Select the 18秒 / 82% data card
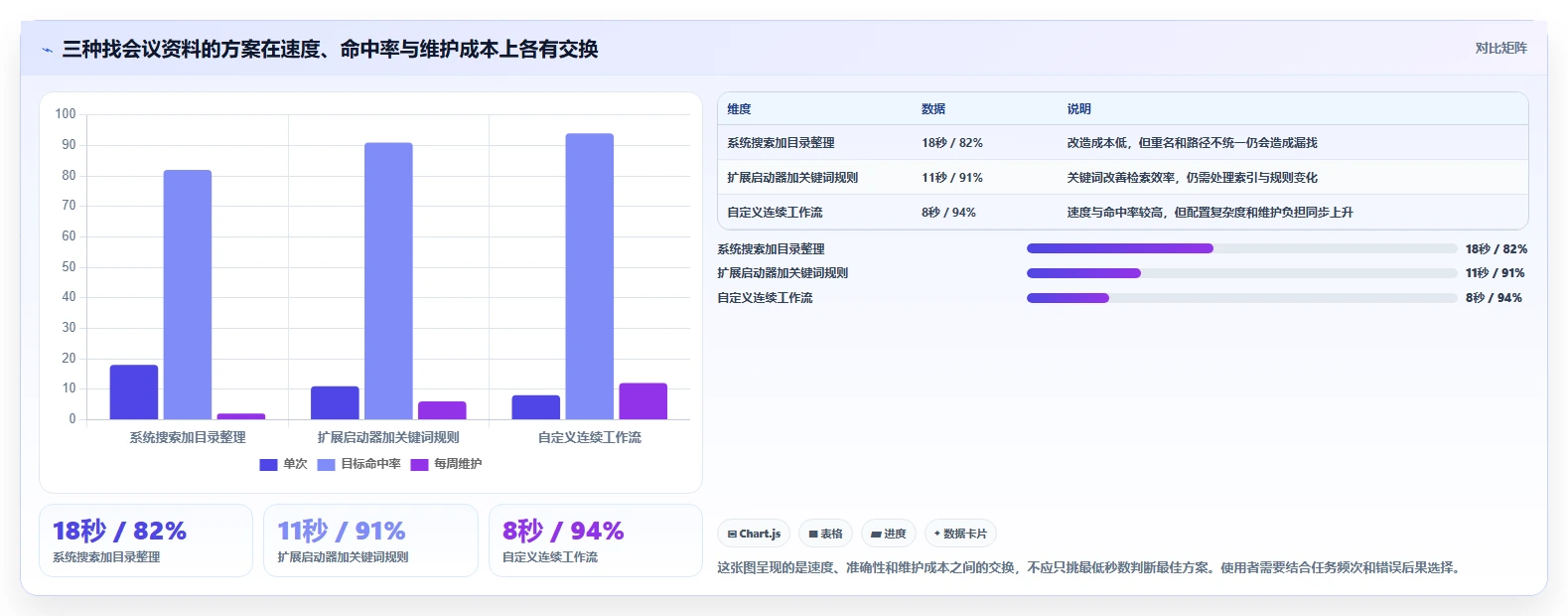Image resolution: width=1568 pixels, height=616 pixels. point(146,540)
